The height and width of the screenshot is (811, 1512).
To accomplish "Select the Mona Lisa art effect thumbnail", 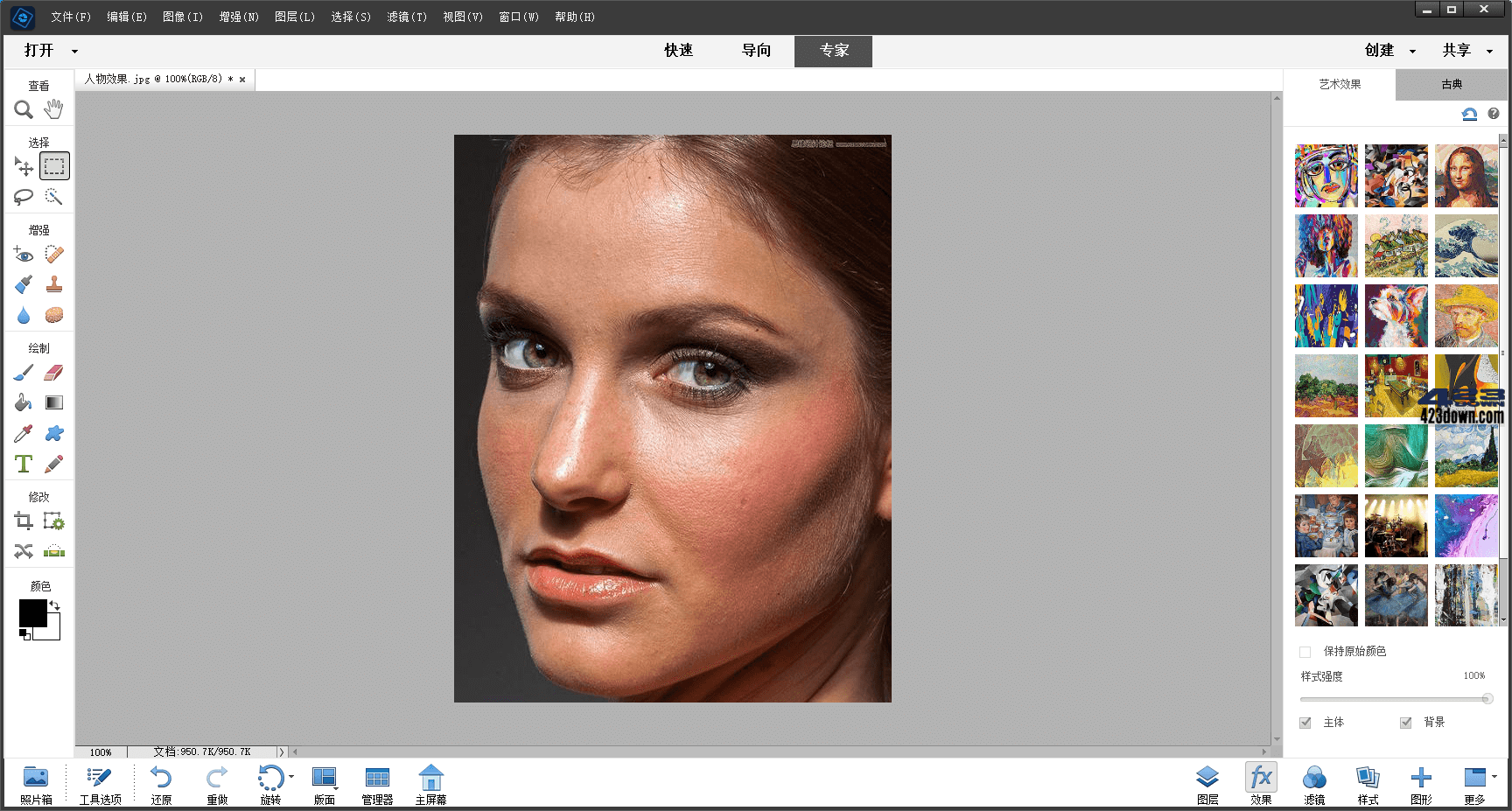I will [1466, 175].
